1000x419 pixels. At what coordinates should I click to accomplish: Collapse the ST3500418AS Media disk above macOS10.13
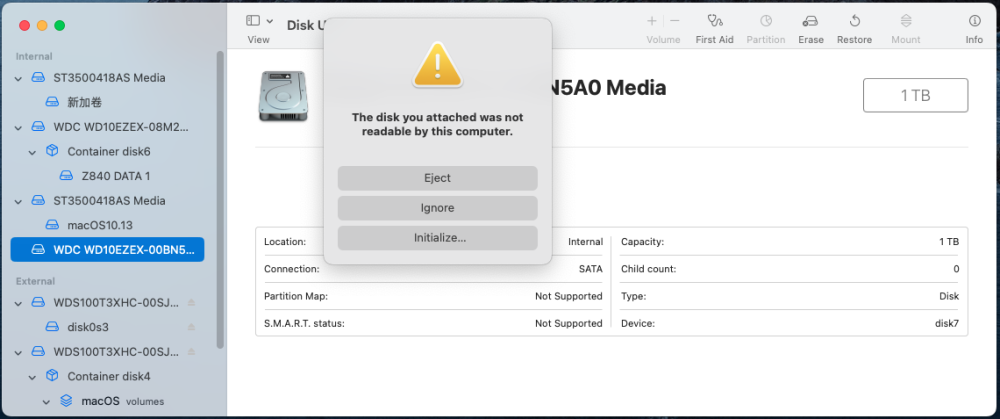click(18, 201)
